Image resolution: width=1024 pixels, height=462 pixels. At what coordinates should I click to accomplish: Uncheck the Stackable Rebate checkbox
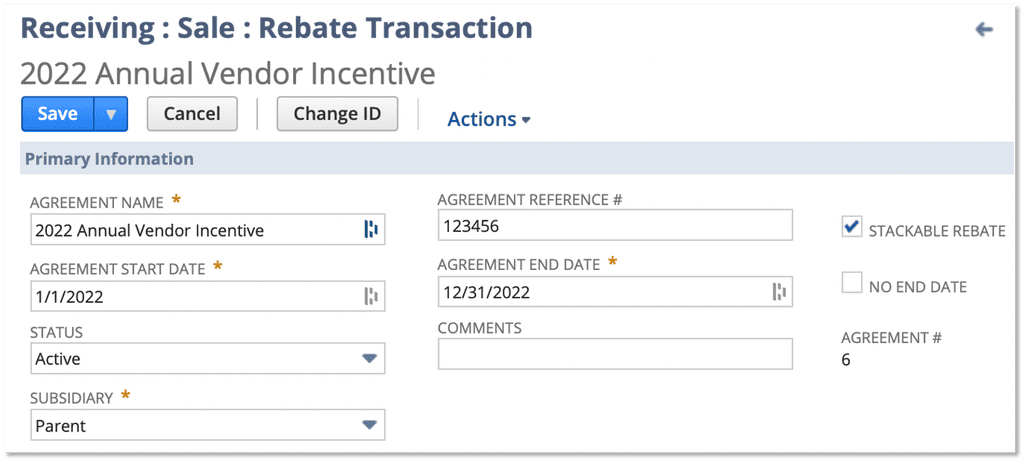coord(851,227)
